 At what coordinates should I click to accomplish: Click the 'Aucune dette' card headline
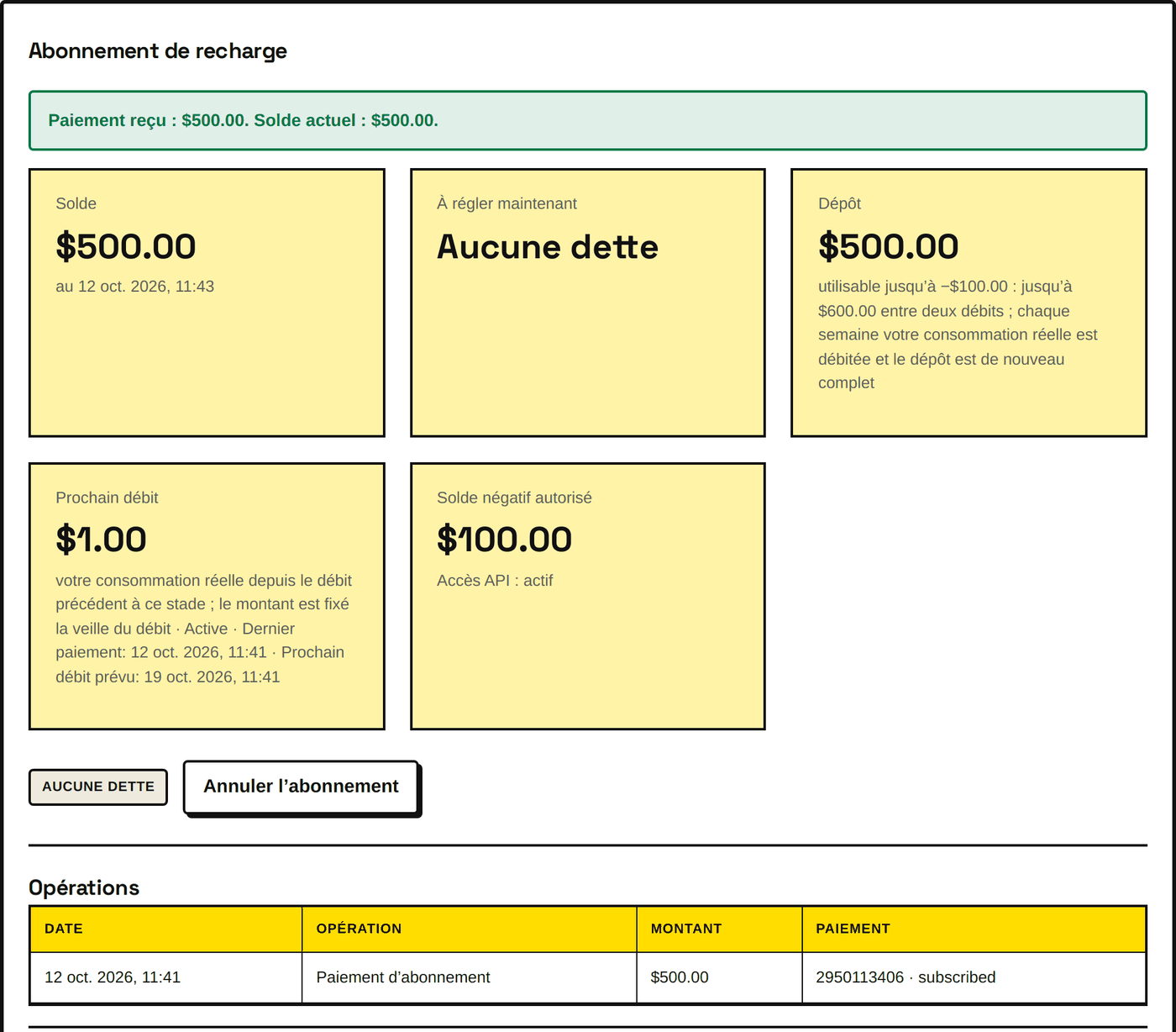click(x=548, y=247)
